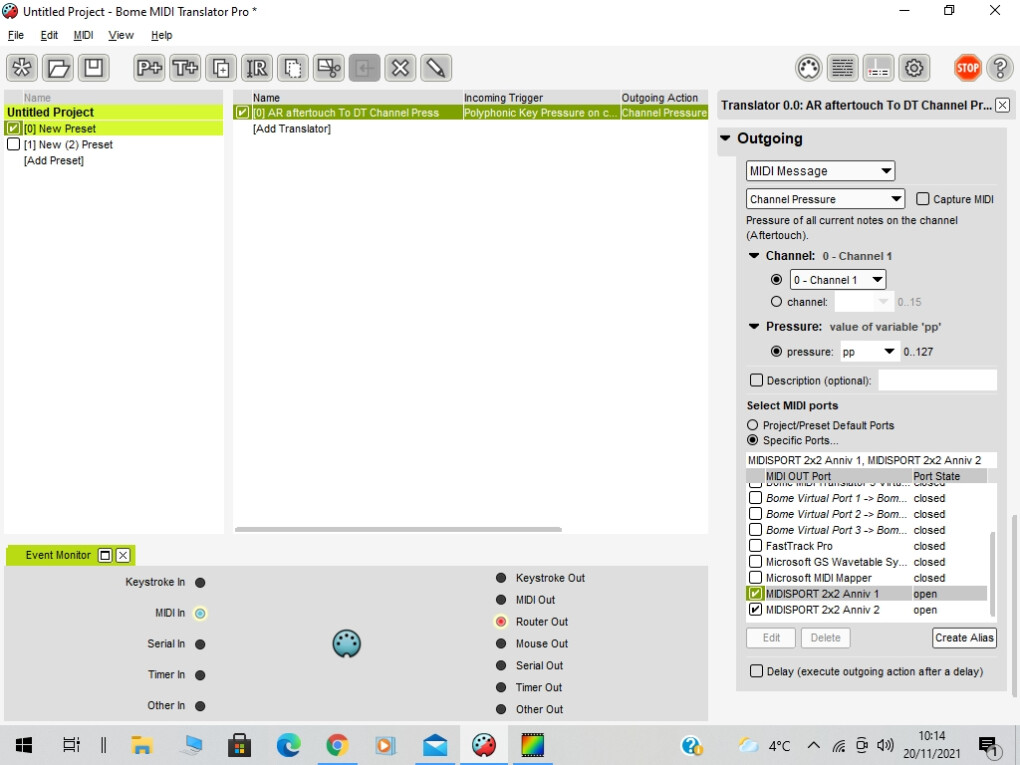The image size is (1020, 765).
Task: Enable the Capture MIDI checkbox
Action: (922, 198)
